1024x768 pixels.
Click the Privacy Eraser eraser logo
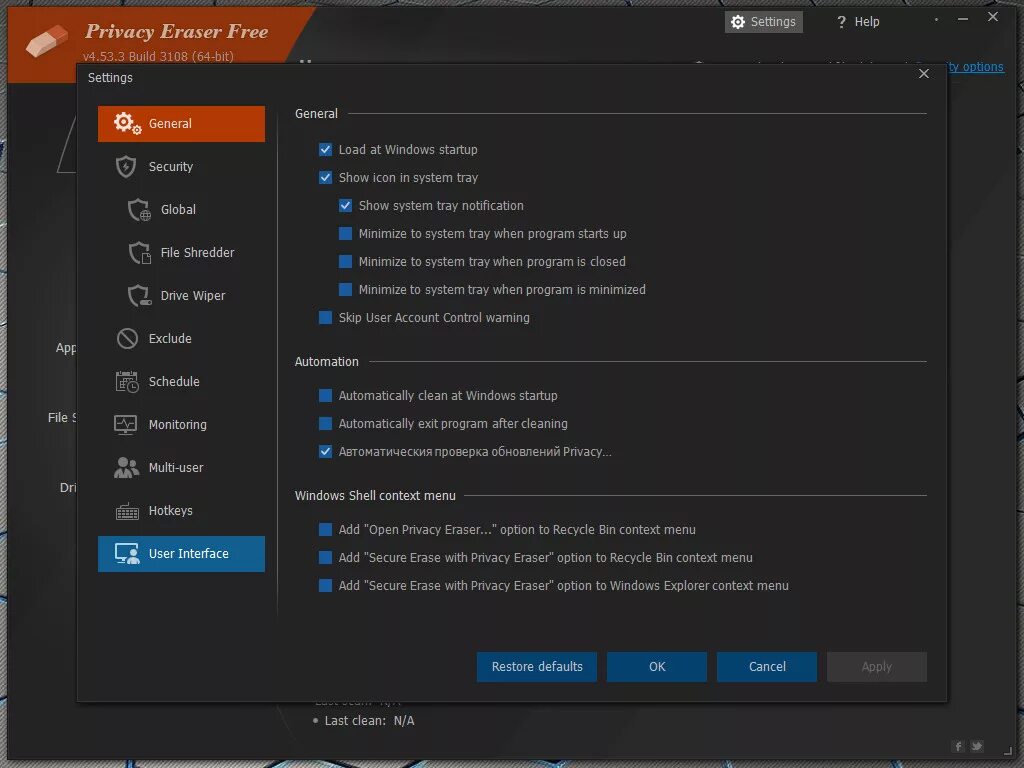[x=46, y=40]
